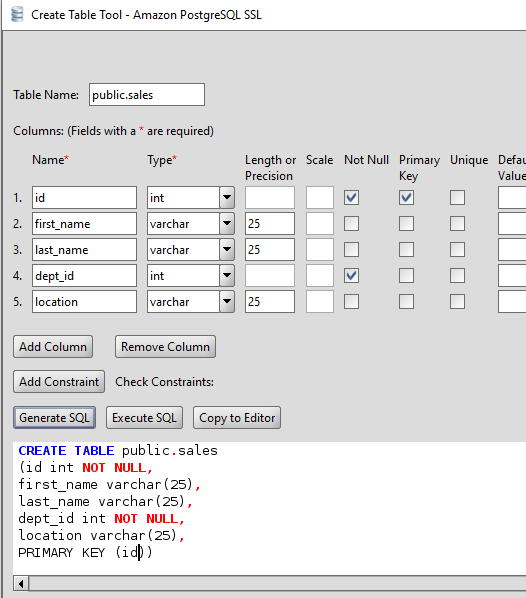Click the name field containing location
Viewport: 526px width, 598px height.
click(x=84, y=302)
